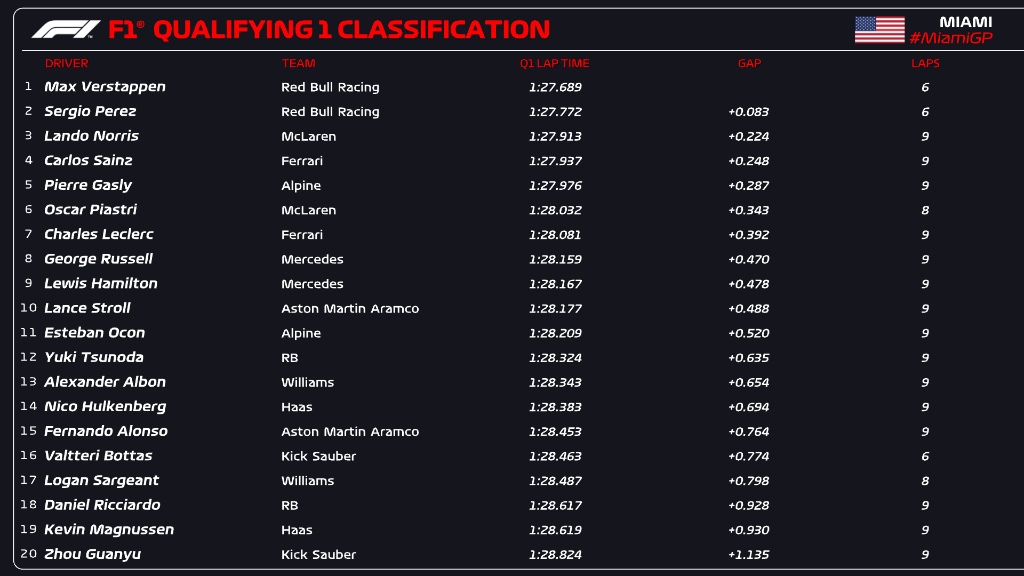Select Lando Norris in the classification
The image size is (1024, 576).
tap(91, 136)
